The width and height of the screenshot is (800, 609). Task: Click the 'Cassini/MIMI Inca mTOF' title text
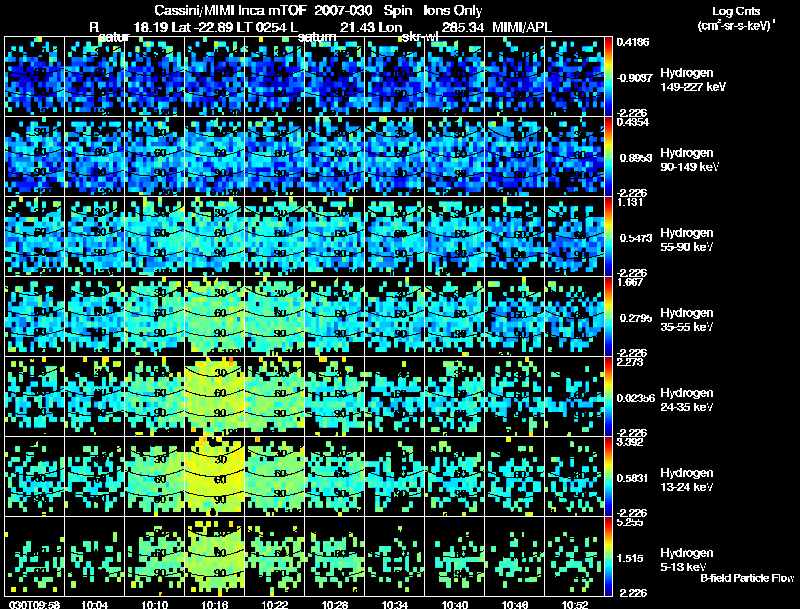click(230, 11)
